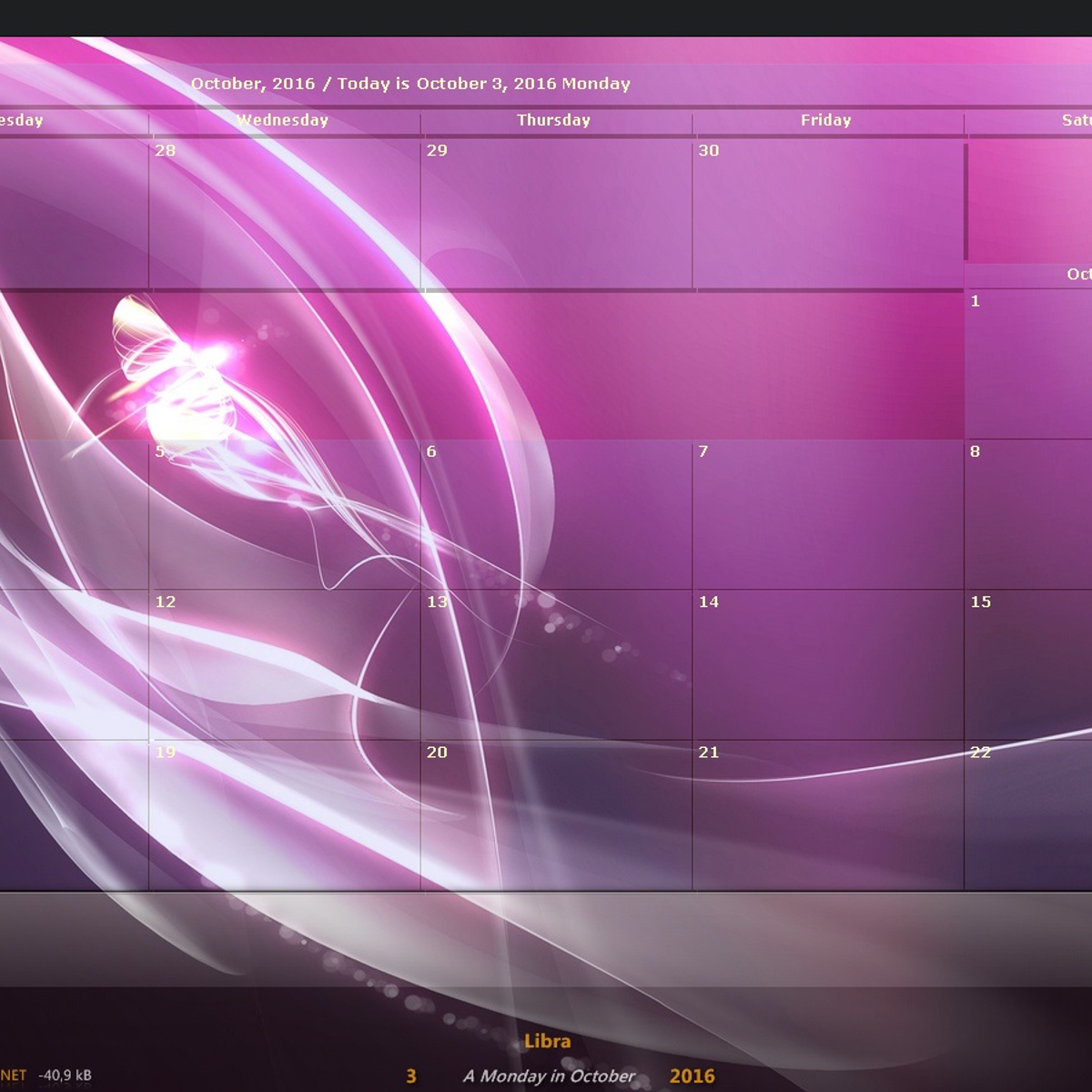Click the Libra zodiac label
This screenshot has height=1092, width=1092.
pos(547,1041)
